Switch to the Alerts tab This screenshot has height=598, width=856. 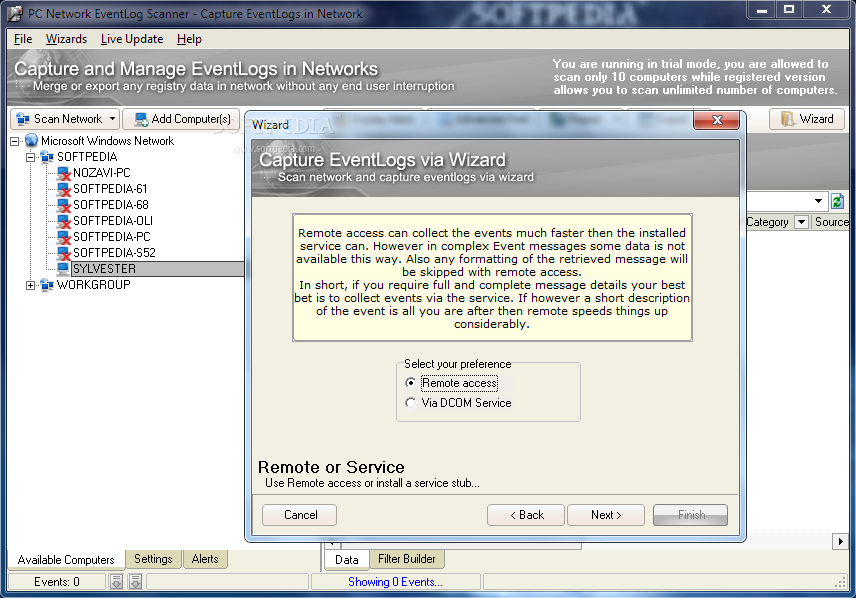[205, 559]
